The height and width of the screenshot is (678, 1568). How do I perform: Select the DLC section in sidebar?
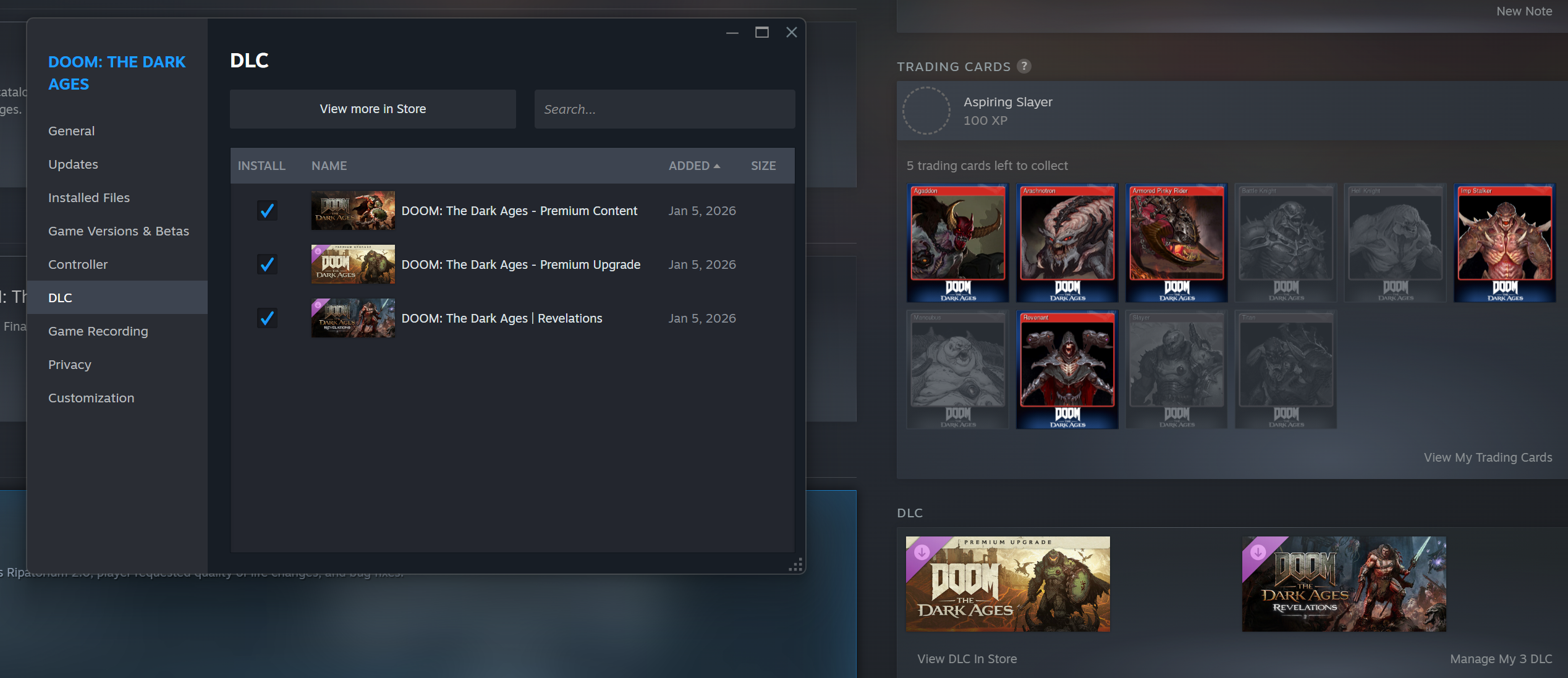(117, 298)
